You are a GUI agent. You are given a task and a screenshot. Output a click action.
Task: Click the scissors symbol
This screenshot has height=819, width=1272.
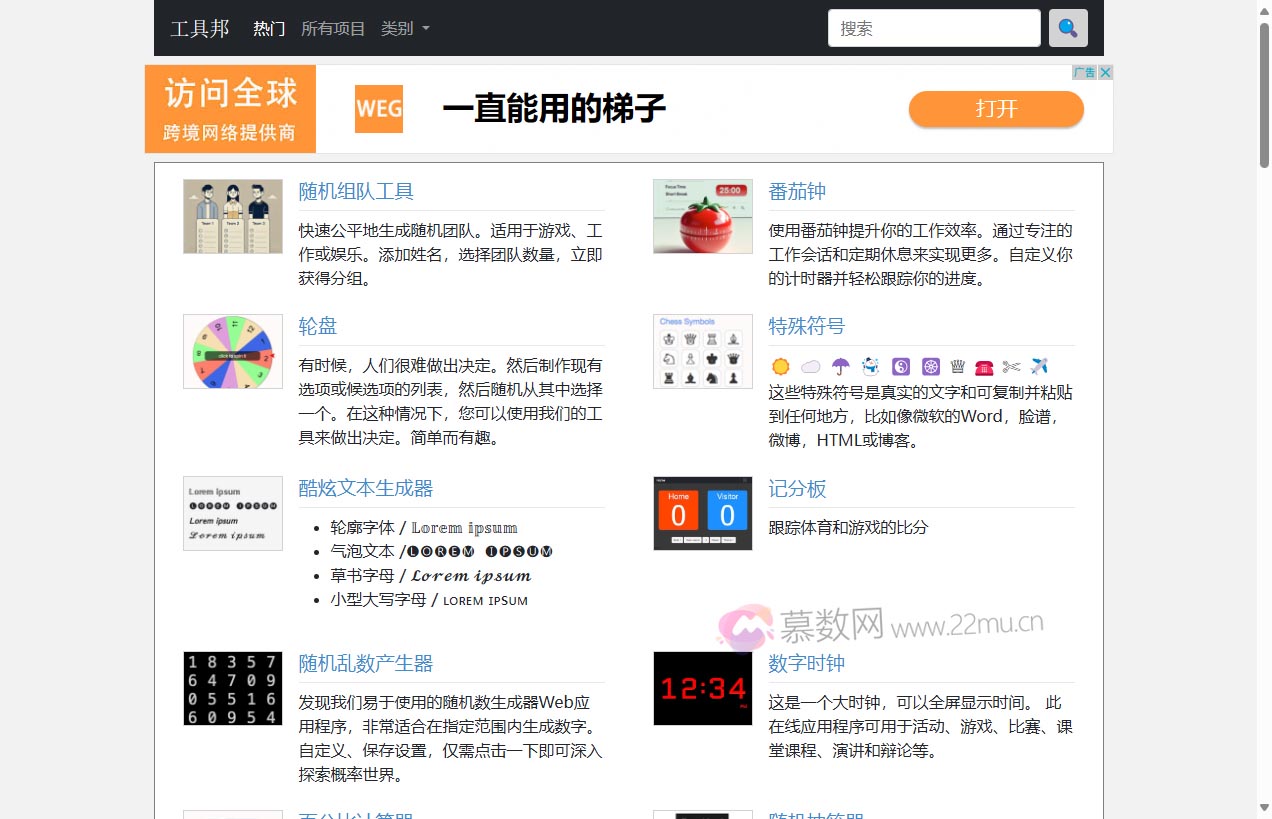(x=1011, y=366)
